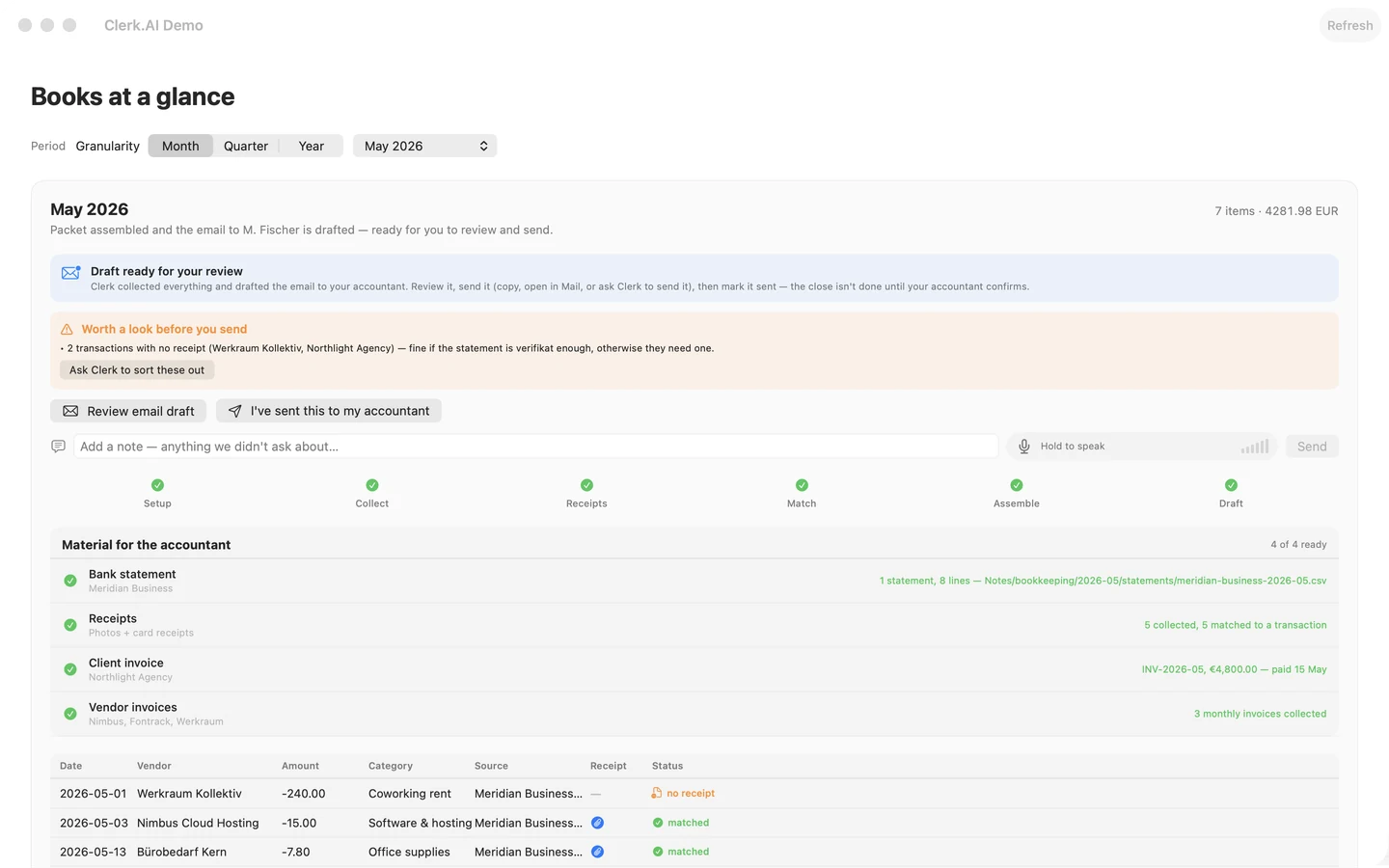Open Review email draft

click(128, 411)
